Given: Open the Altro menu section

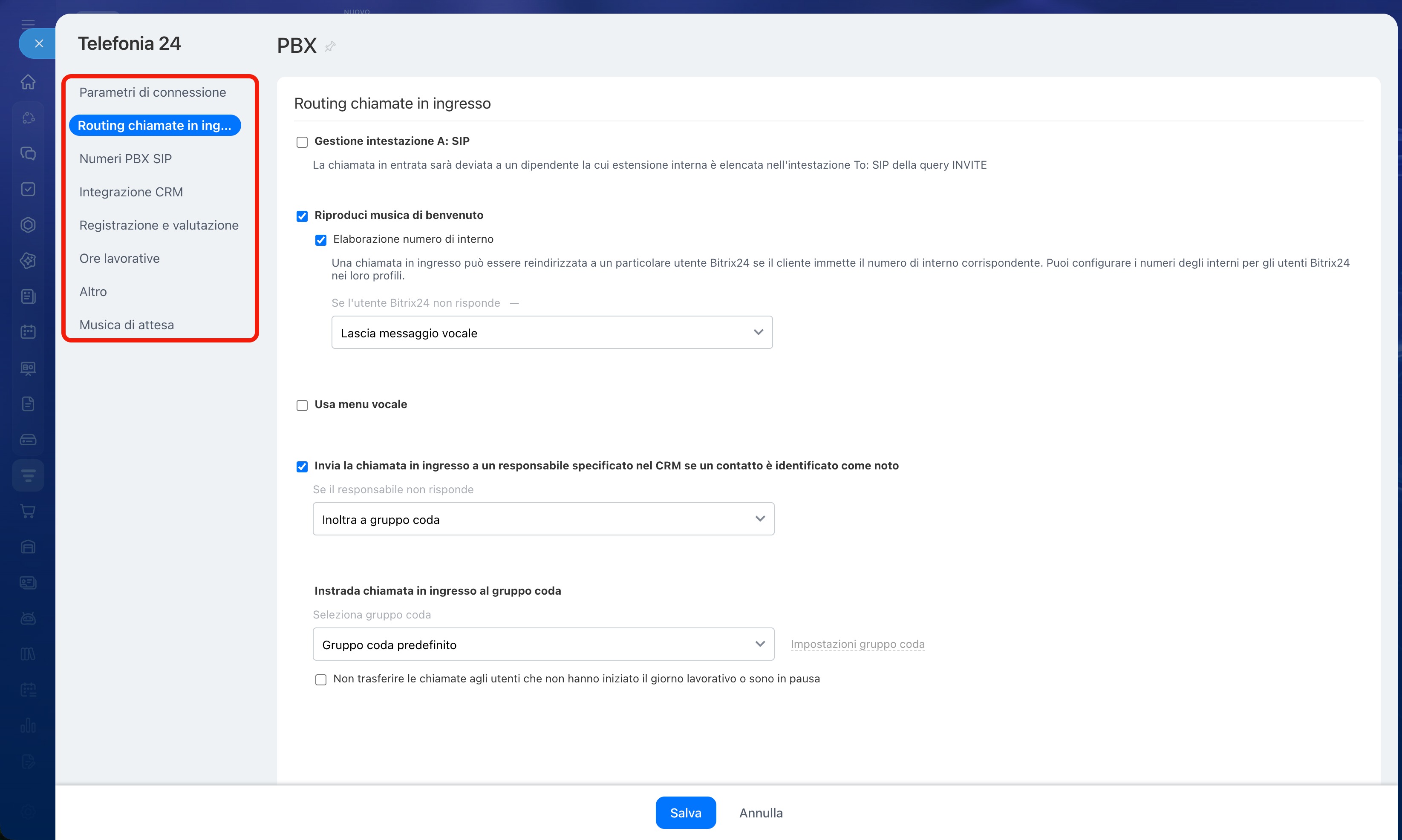Looking at the screenshot, I should (x=93, y=291).
